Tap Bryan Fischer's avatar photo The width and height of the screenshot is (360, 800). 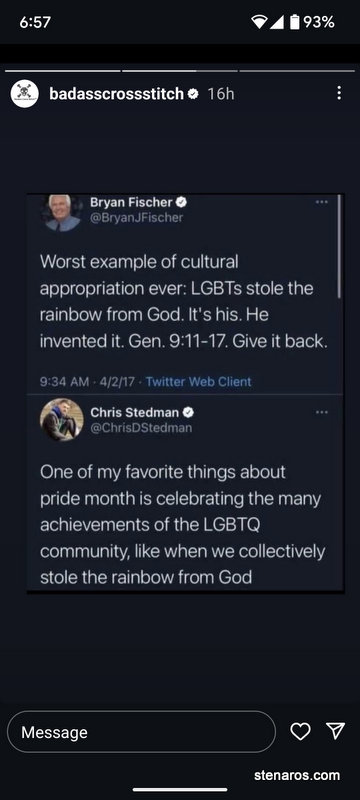pos(62,213)
